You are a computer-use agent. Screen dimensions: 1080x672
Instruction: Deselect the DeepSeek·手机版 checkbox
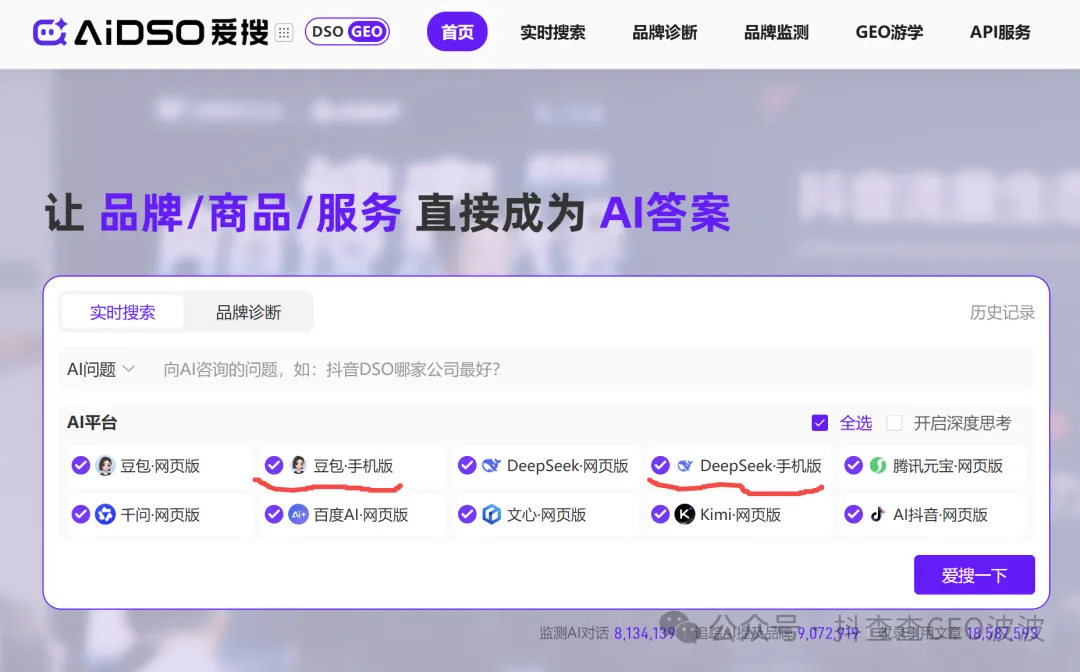tap(660, 464)
